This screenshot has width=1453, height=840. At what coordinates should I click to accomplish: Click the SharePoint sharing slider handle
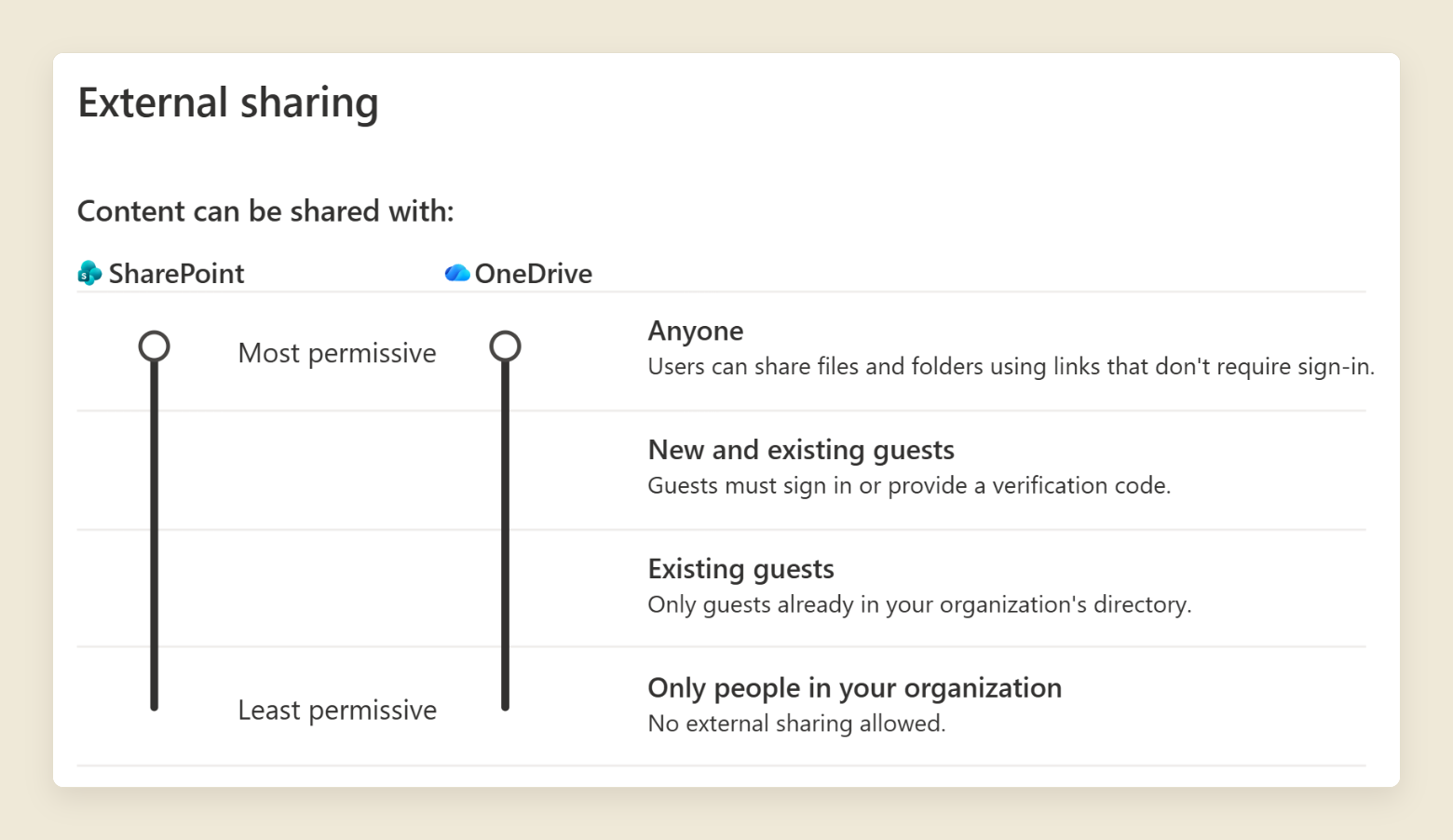click(155, 346)
